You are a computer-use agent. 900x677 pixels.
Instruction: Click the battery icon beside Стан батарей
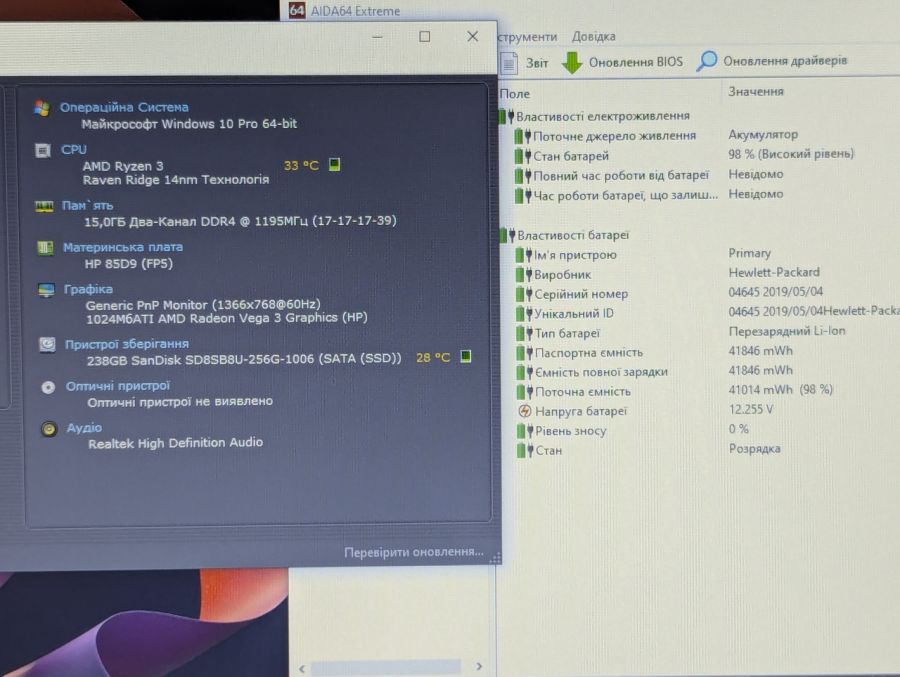click(x=523, y=156)
